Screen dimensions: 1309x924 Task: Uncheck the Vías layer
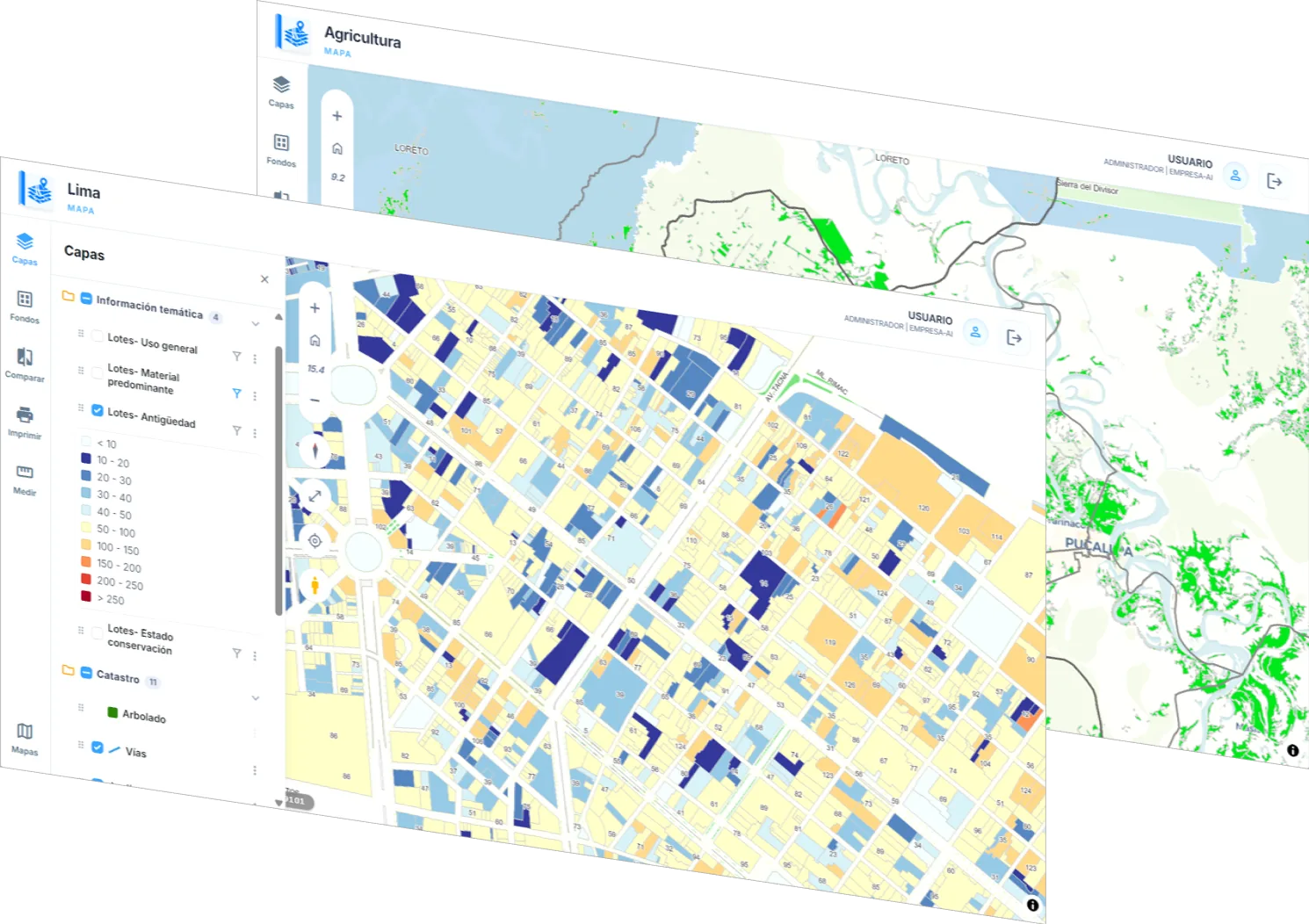coord(97,747)
